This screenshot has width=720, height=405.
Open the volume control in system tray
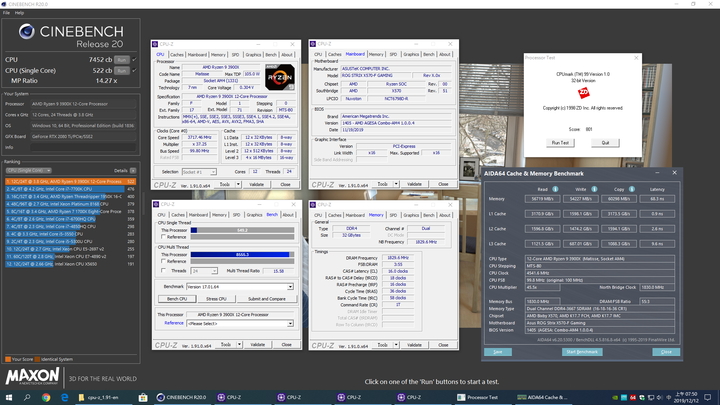[659, 397]
